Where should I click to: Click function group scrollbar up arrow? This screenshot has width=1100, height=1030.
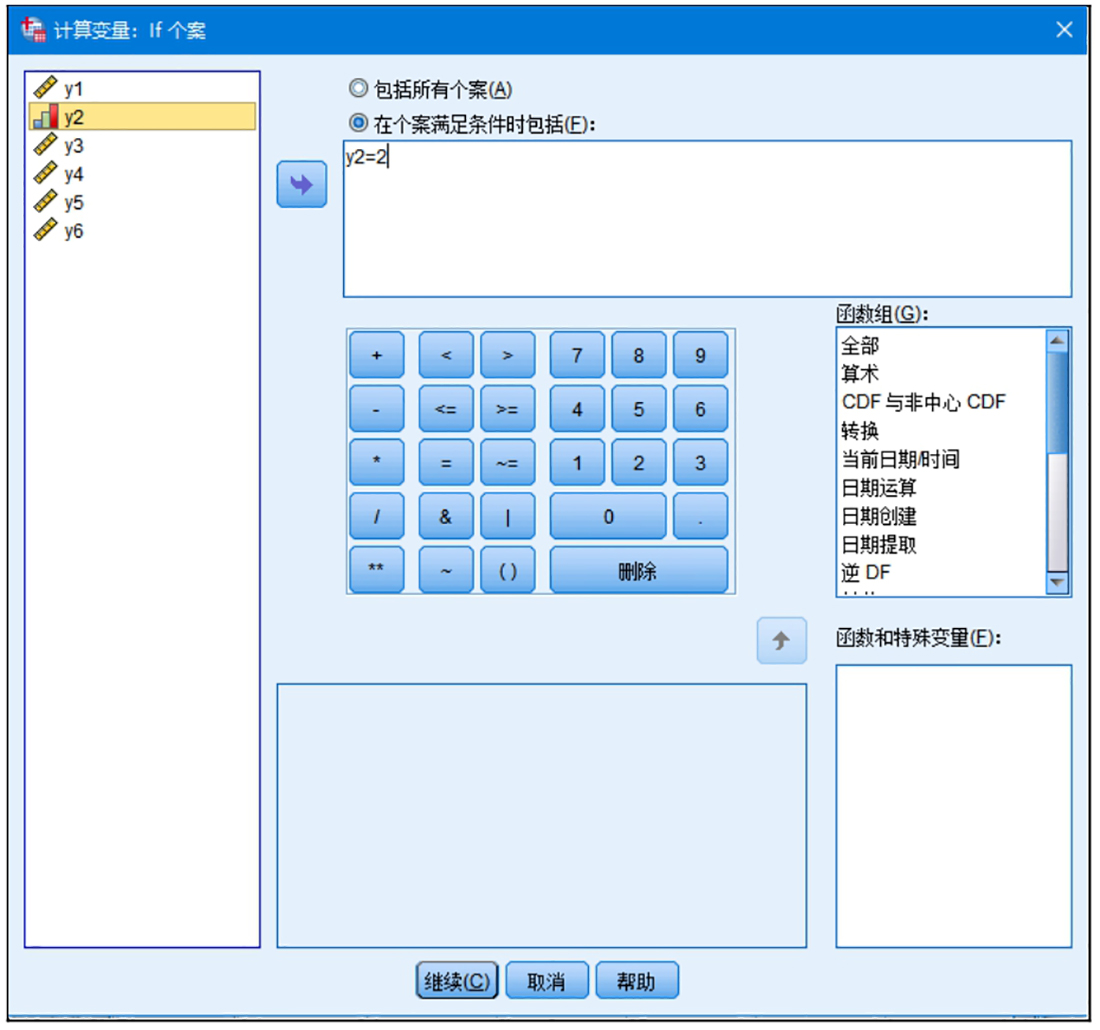(1057, 341)
